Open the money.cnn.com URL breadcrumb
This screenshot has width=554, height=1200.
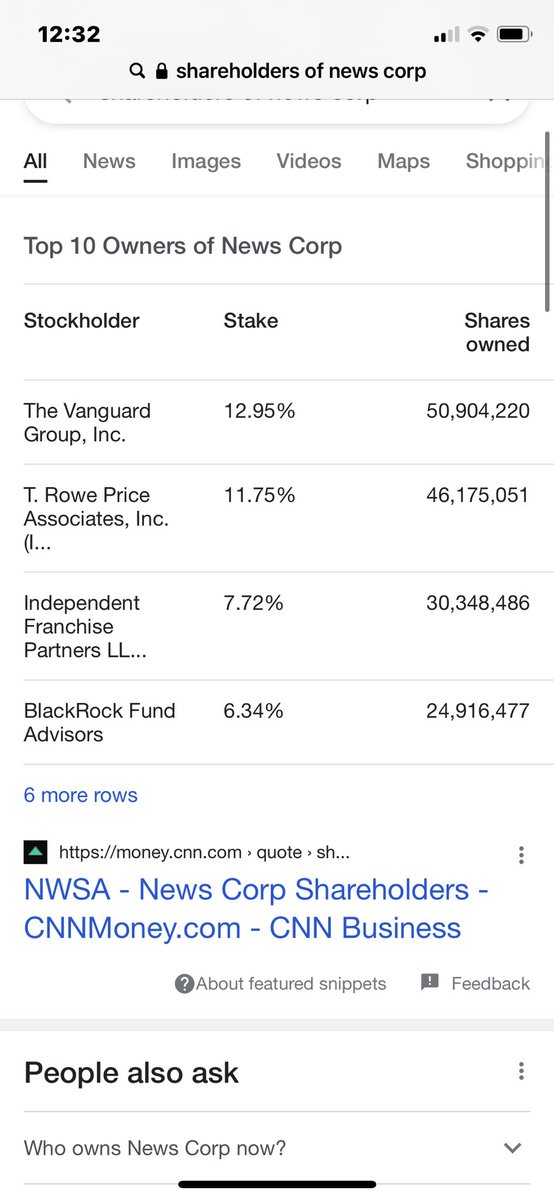(x=204, y=853)
